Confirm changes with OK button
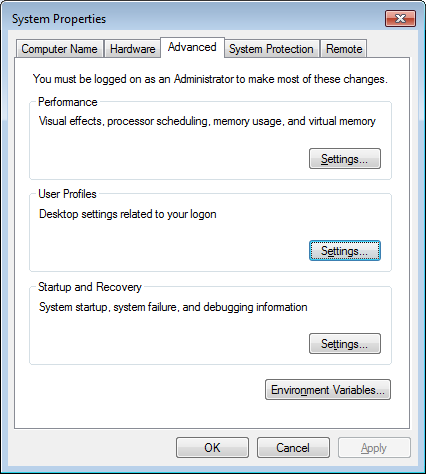Viewport: 426px width, 474px height. (x=212, y=448)
